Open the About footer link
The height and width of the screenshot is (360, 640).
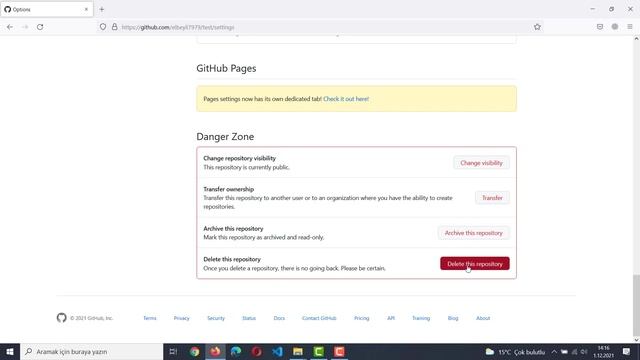tap(483, 318)
